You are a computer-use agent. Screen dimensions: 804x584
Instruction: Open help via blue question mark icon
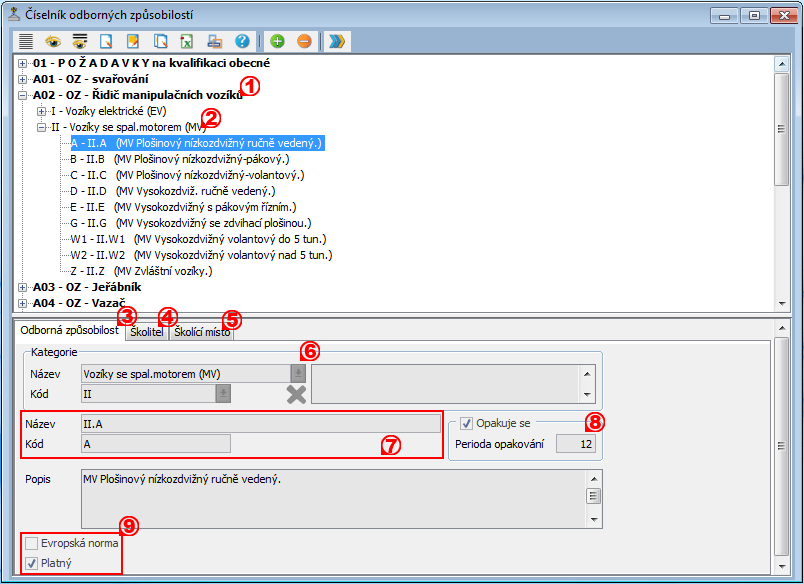coord(242,41)
